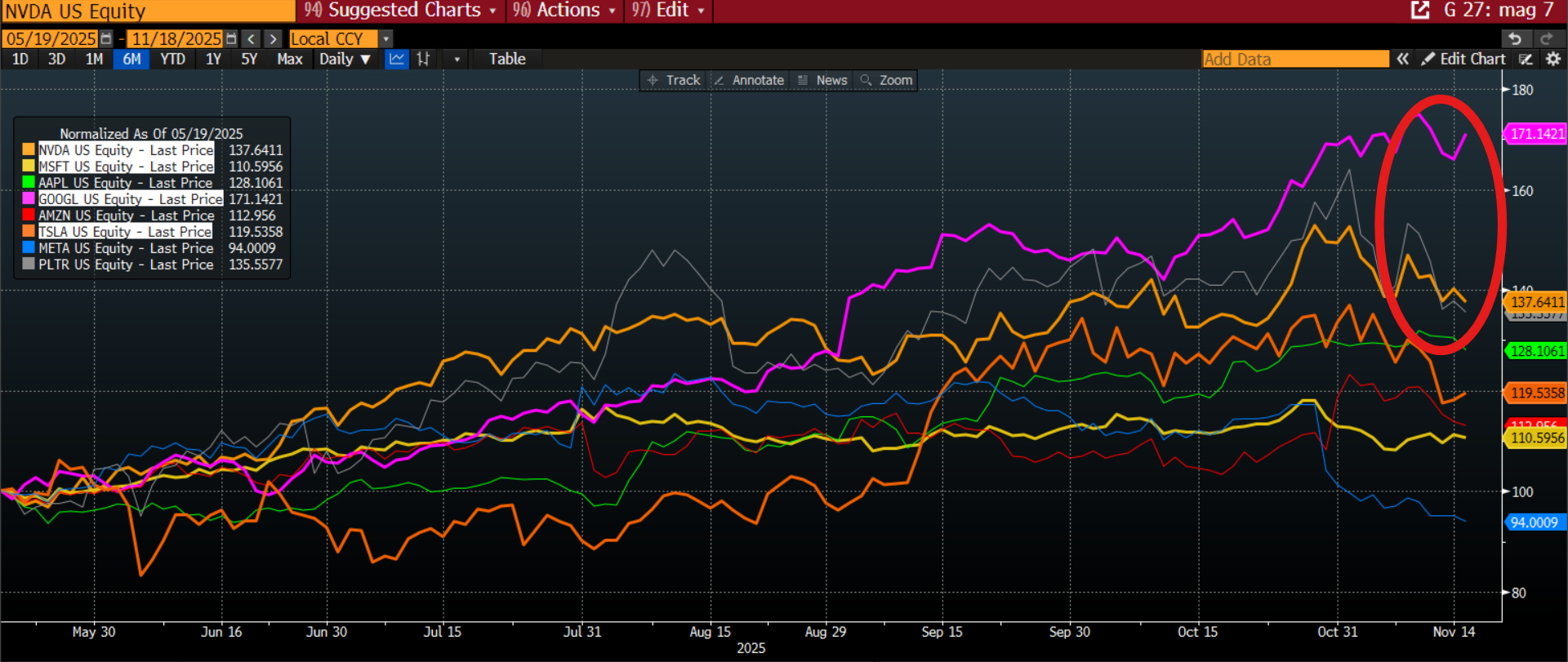Viewport: 1568px width, 662px height.
Task: Open the Daily periodicity dropdown
Action: (345, 59)
